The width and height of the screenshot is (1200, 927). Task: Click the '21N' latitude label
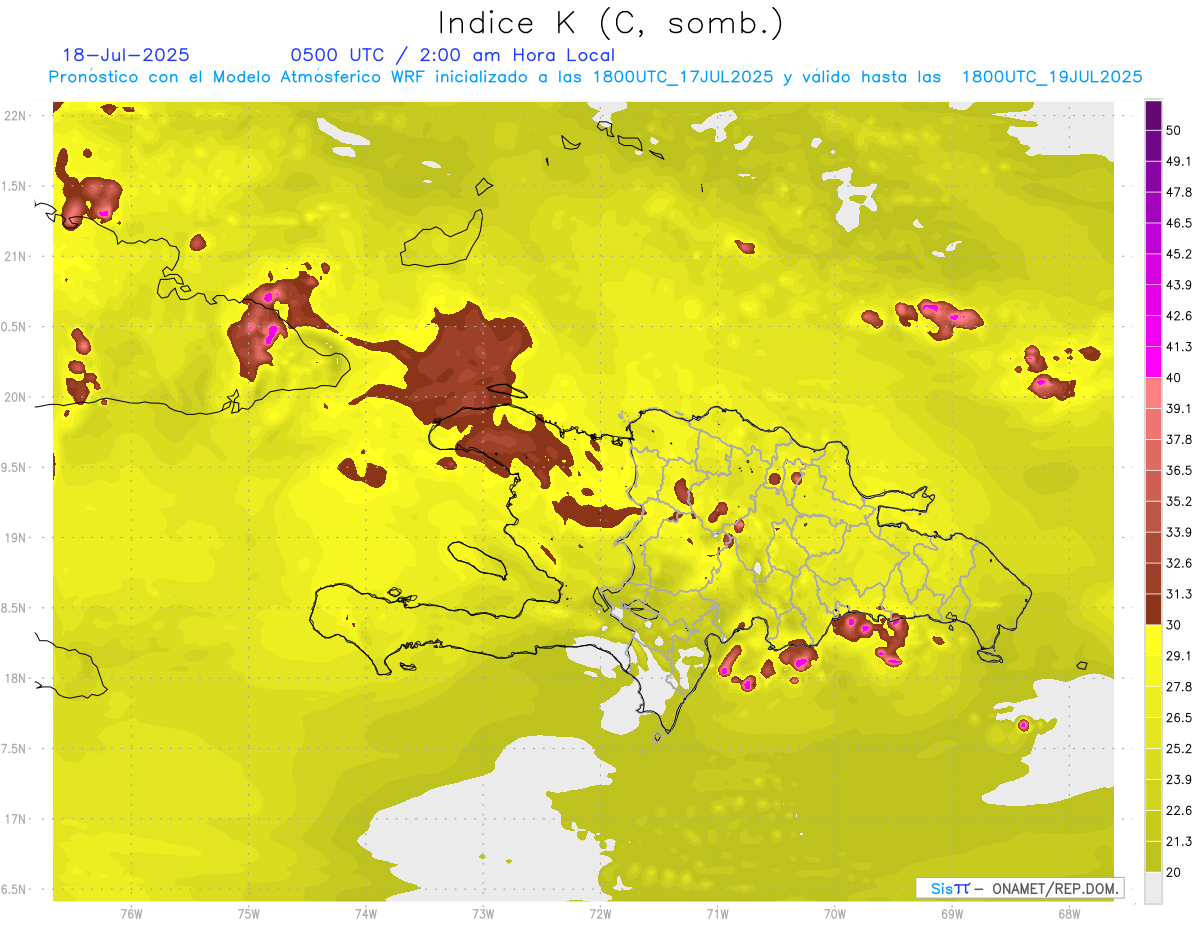pyautogui.click(x=15, y=256)
